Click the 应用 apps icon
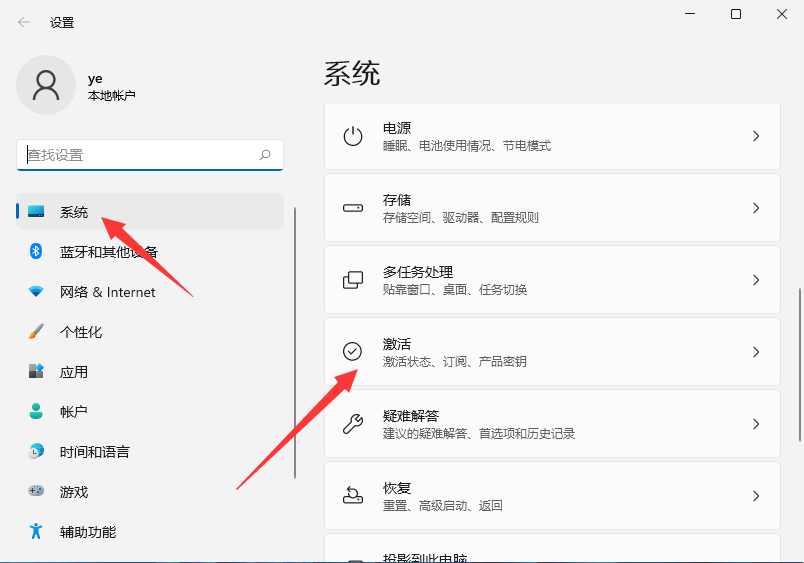This screenshot has width=804, height=563. click(36, 371)
